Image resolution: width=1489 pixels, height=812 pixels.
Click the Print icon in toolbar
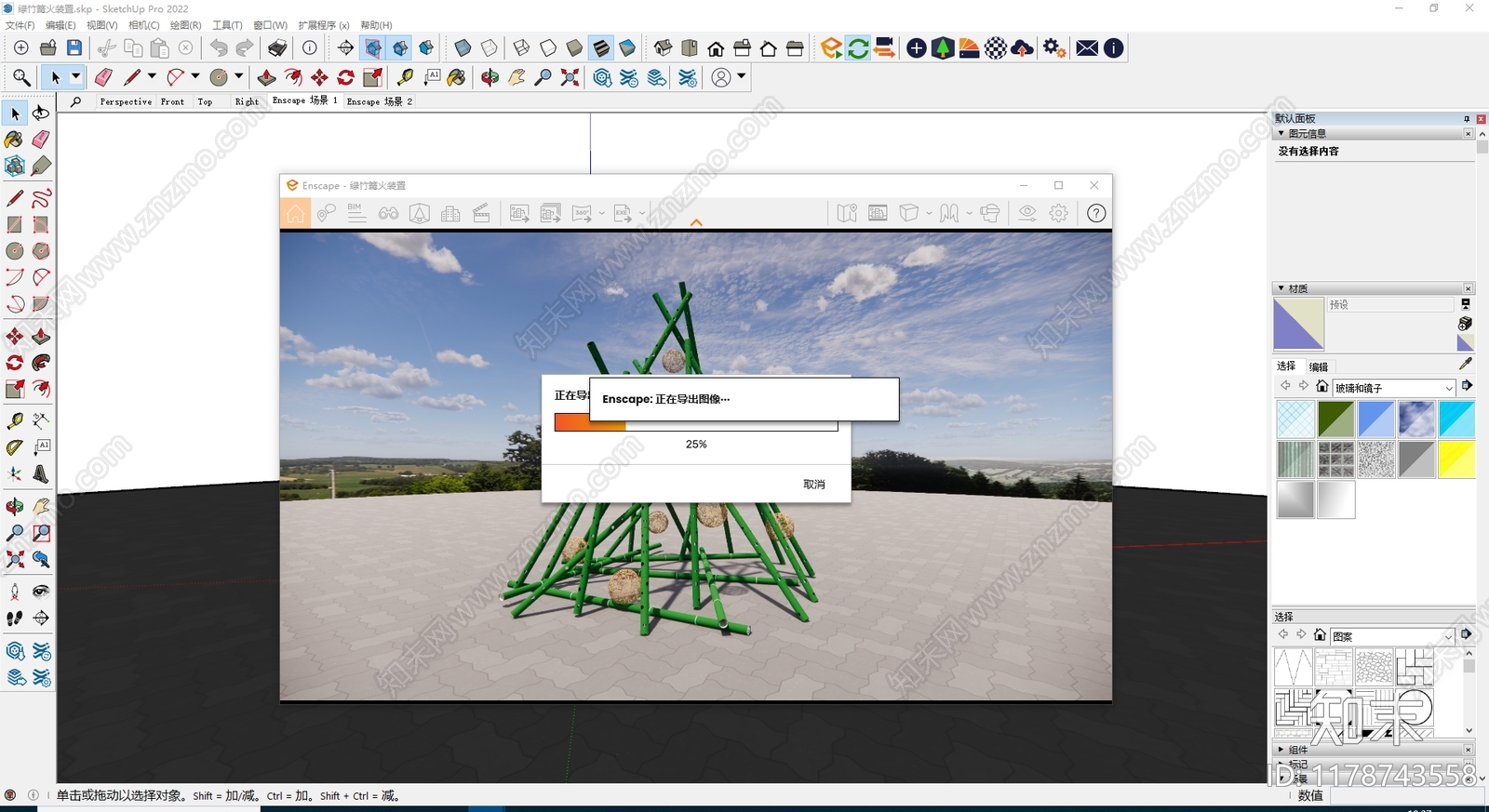[277, 47]
